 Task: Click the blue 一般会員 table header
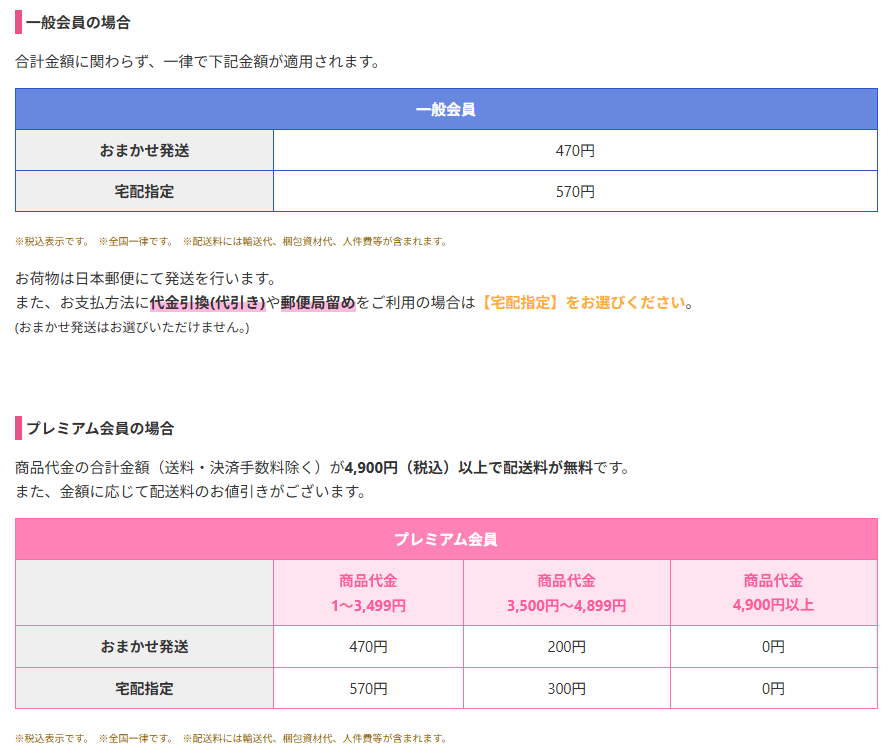coord(446,109)
